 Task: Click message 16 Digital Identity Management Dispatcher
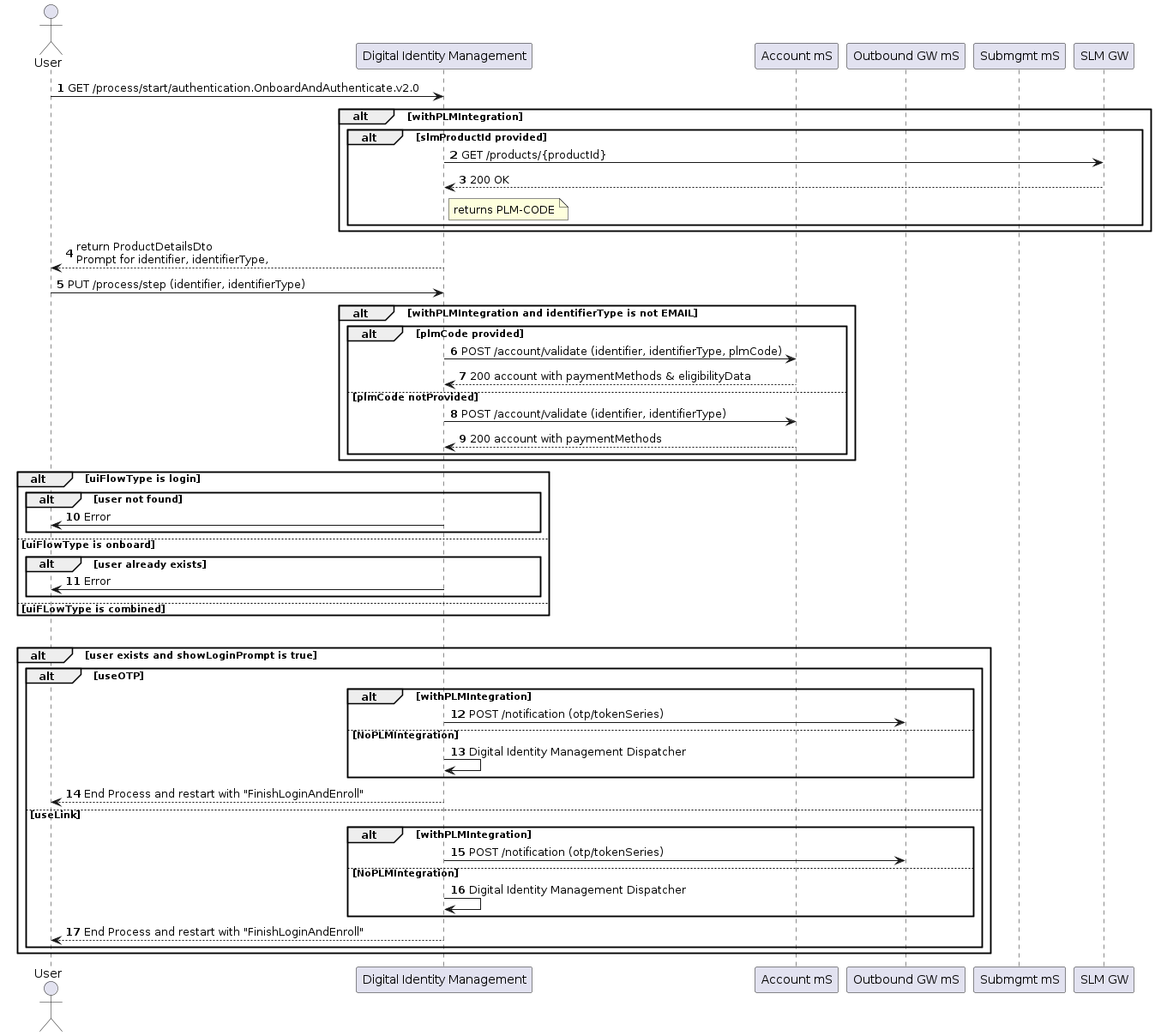click(x=568, y=889)
